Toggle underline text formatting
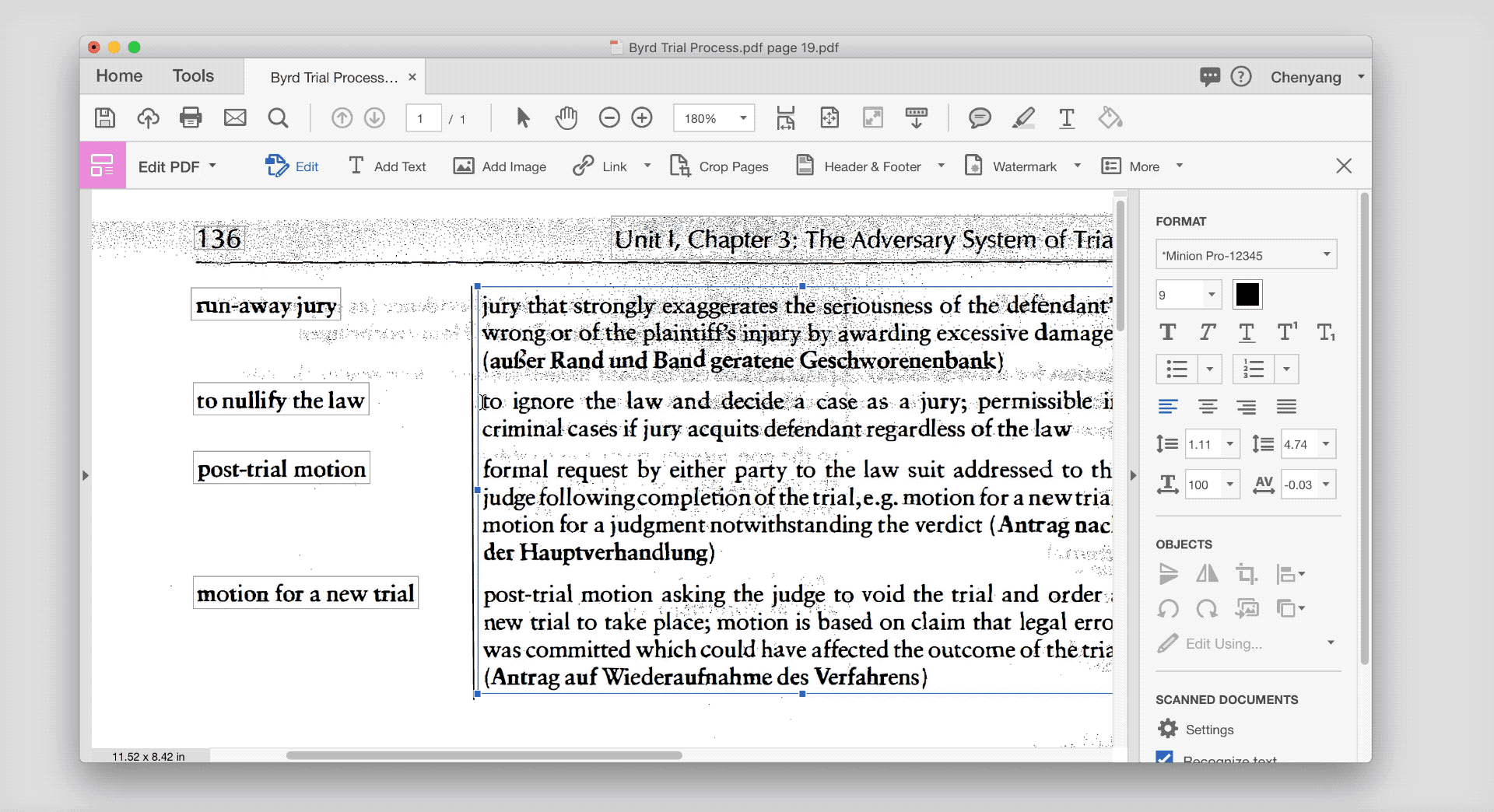1494x812 pixels. [1247, 332]
